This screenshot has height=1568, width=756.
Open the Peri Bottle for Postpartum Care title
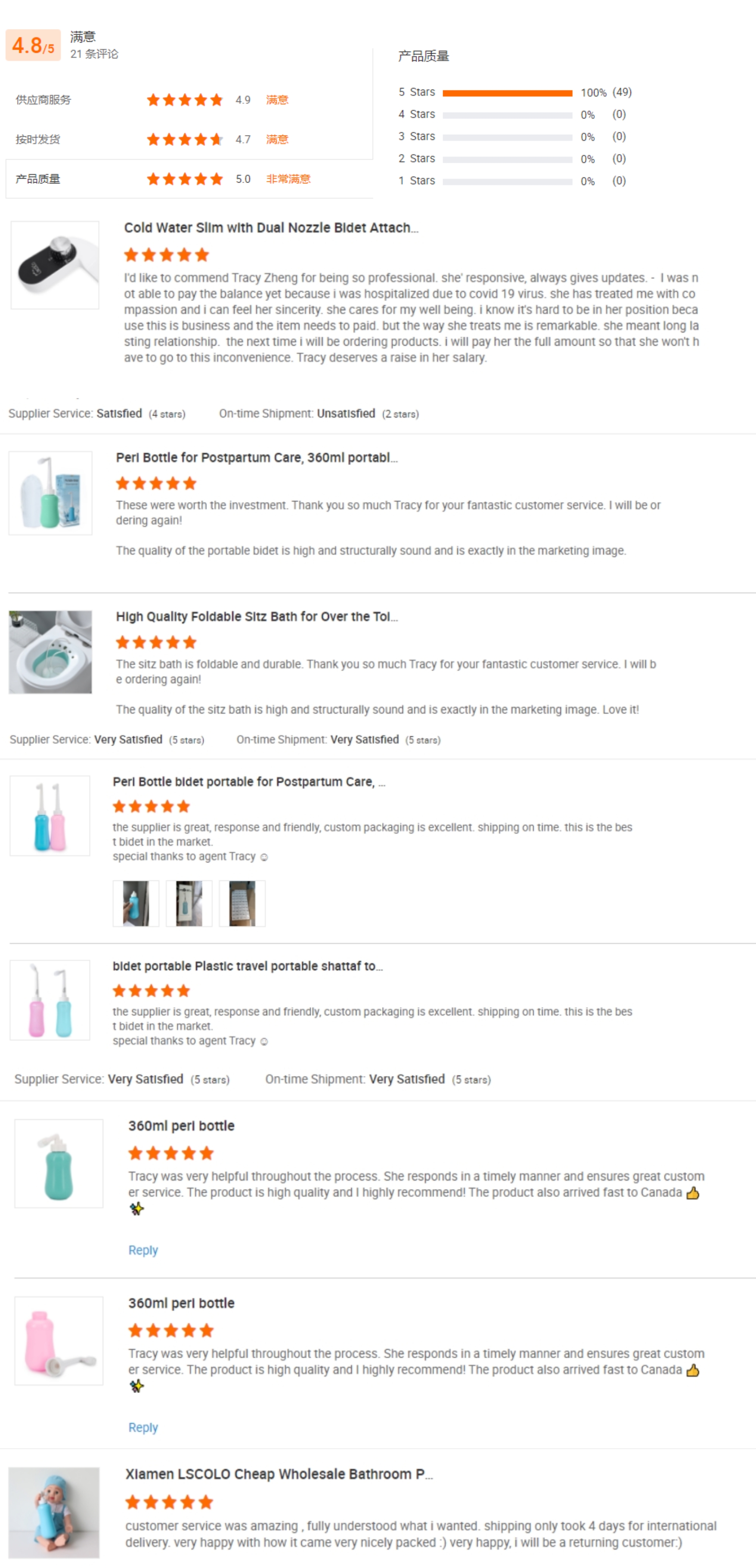[256, 458]
